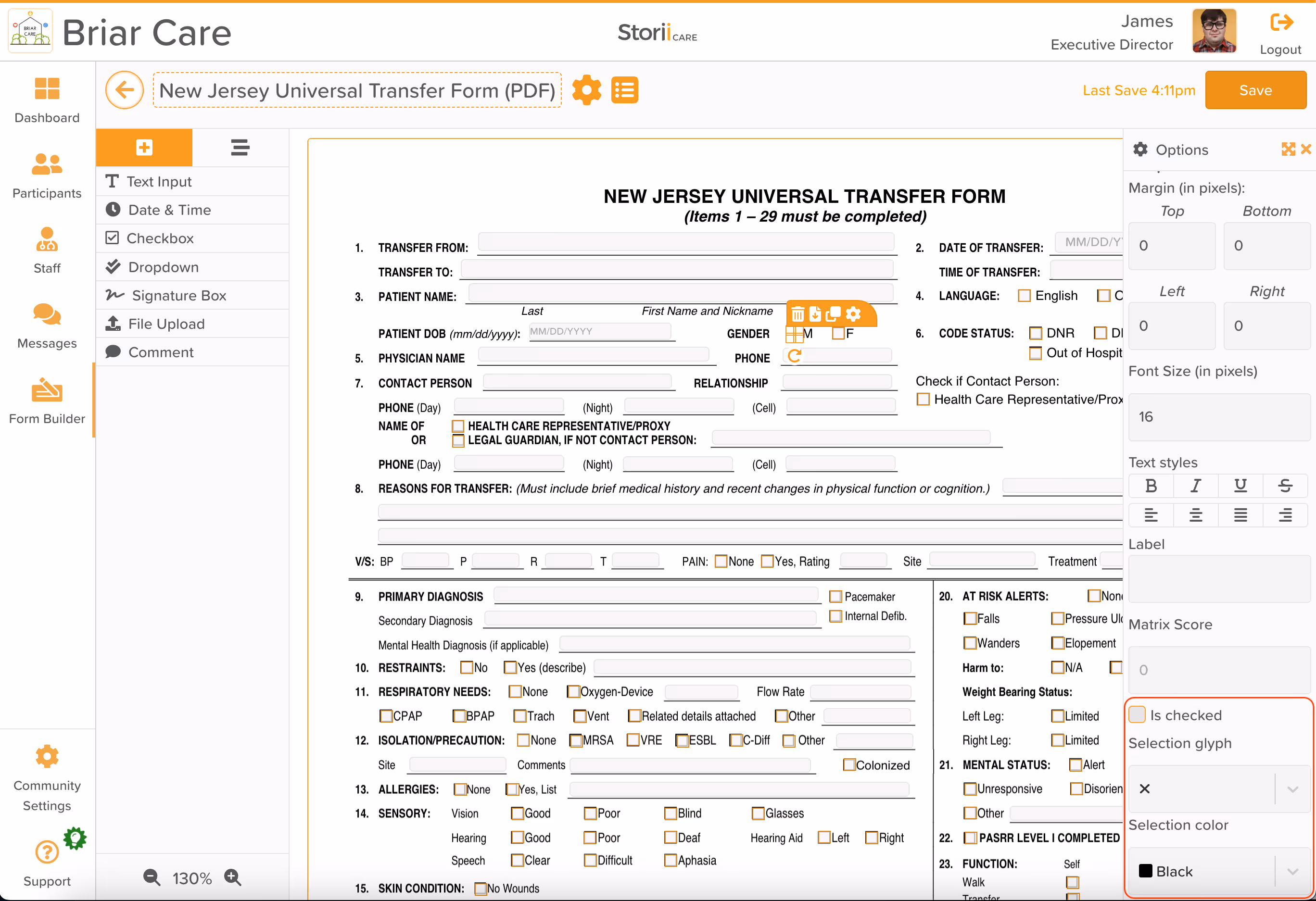Click the Matrix Score input
This screenshot has height=901, width=1316.
coord(1219,670)
